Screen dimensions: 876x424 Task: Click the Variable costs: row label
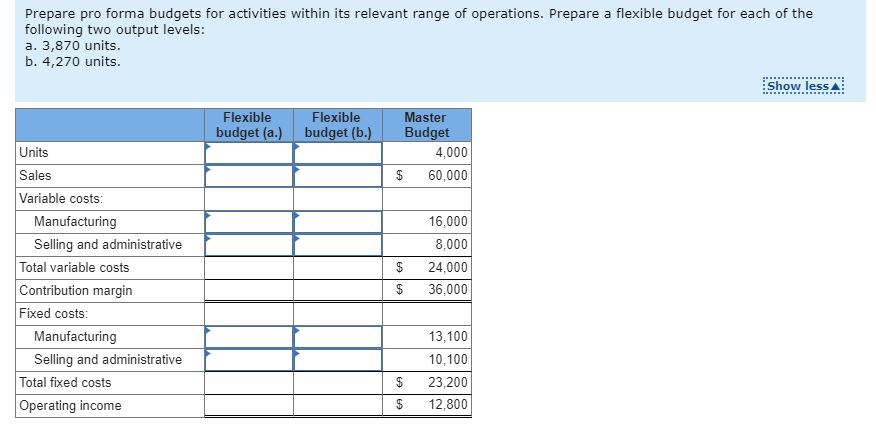pos(61,198)
